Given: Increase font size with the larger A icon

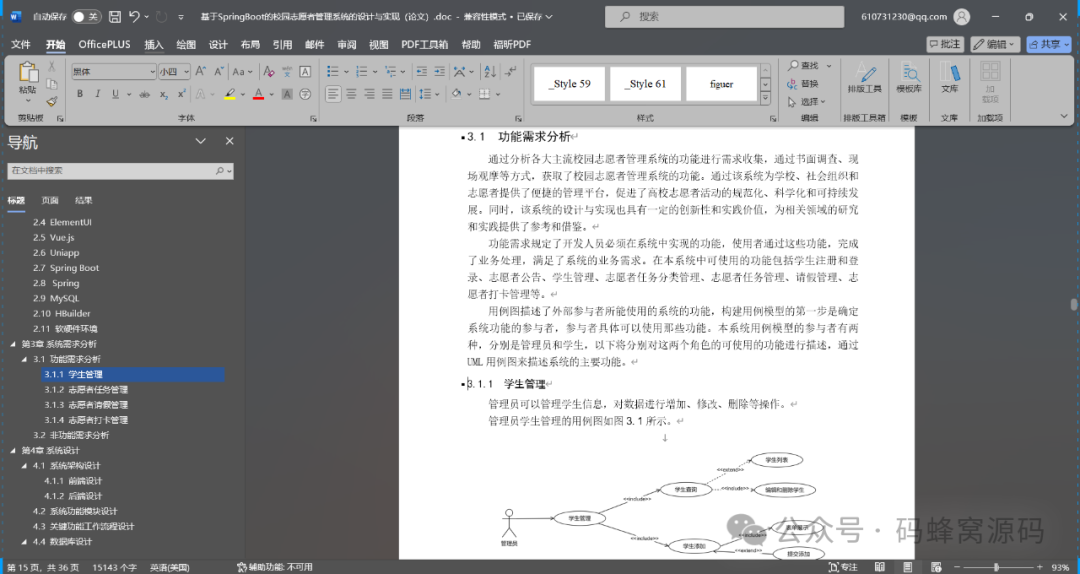Looking at the screenshot, I should tap(200, 71).
